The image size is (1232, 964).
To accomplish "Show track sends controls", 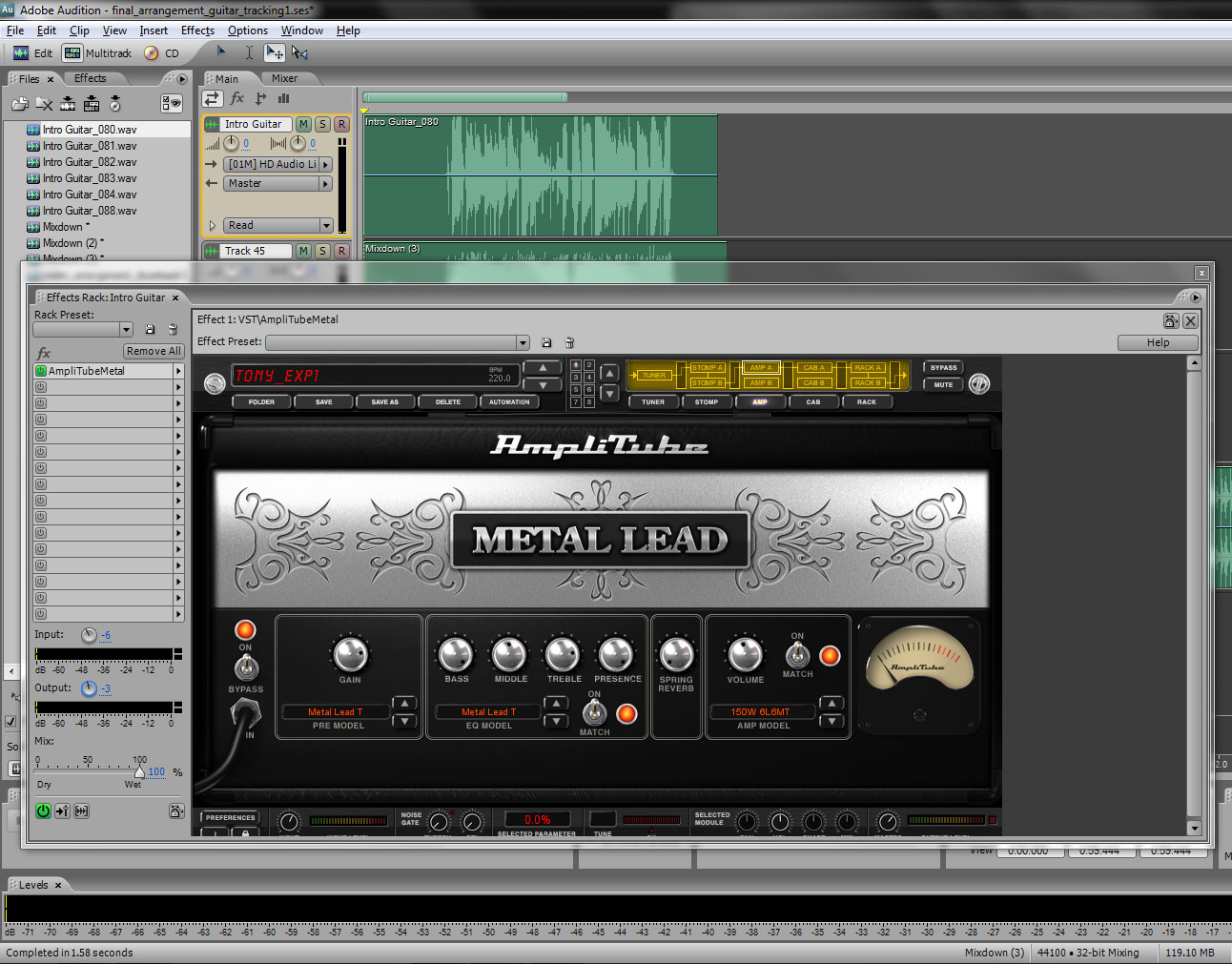I will coord(260,98).
